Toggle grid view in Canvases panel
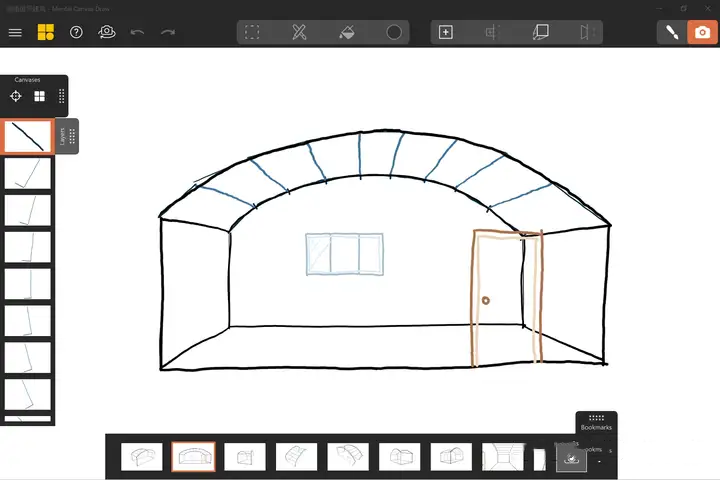 [x=40, y=97]
